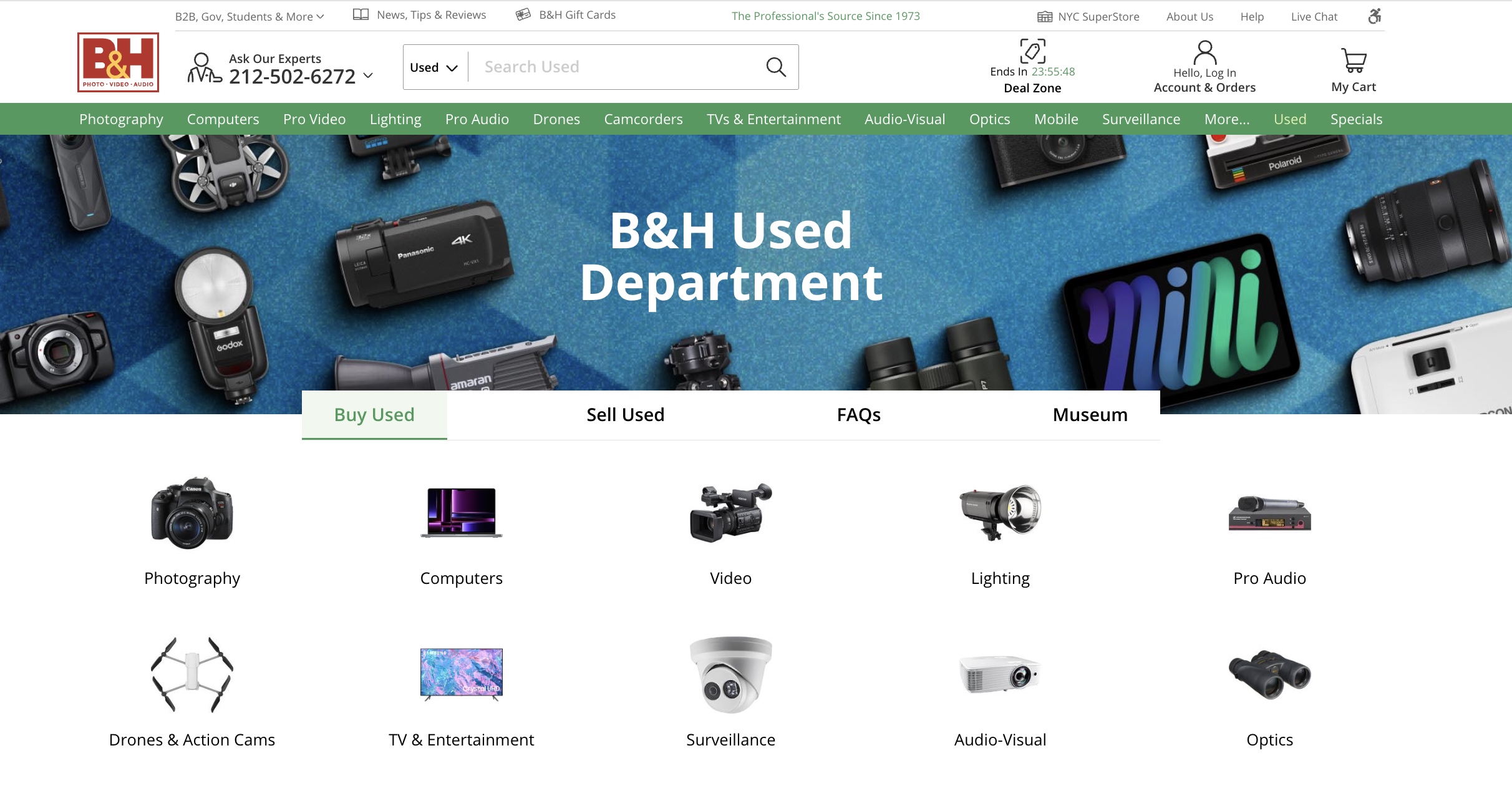The image size is (1512, 796).
Task: Start a Live Chat
Action: 1314,17
